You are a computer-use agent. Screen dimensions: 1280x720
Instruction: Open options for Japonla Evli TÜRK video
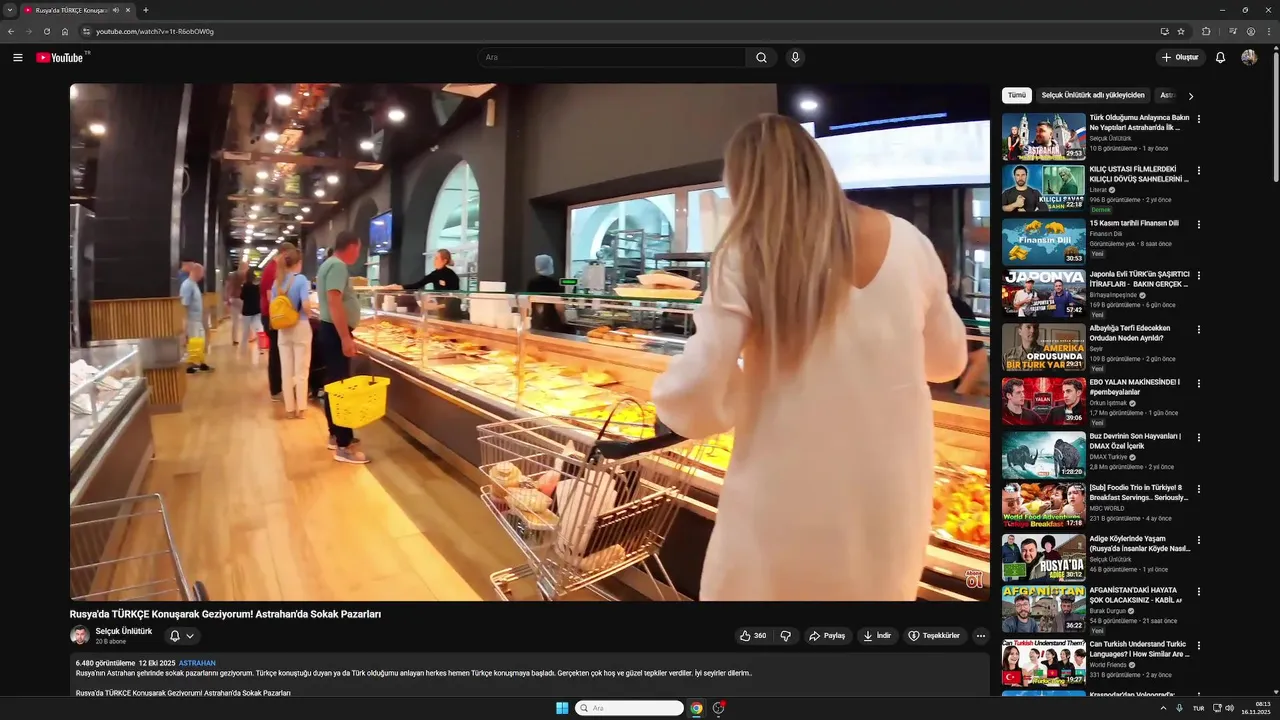pos(1199,275)
